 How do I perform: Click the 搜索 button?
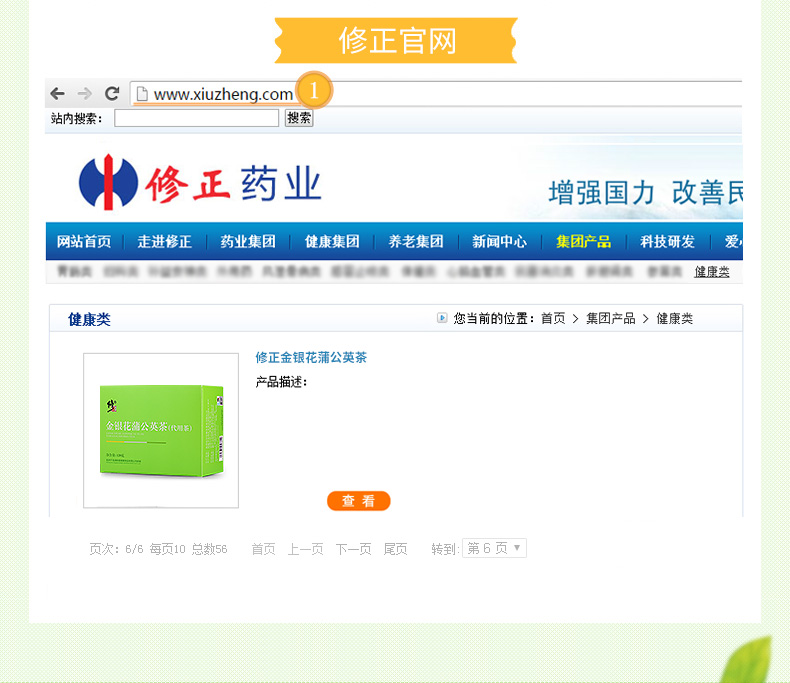[x=299, y=118]
